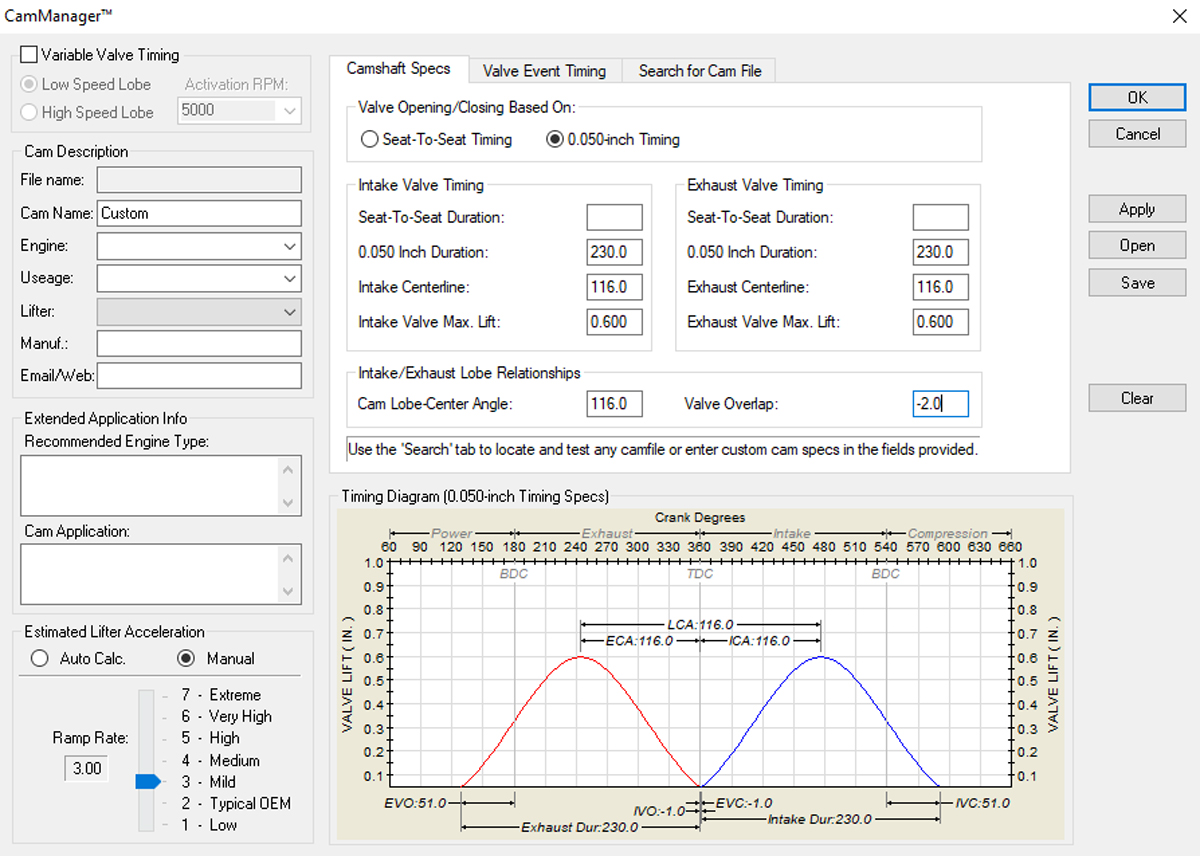The width and height of the screenshot is (1200, 856).
Task: Click the EVC:-1.0 label in diagram
Action: pos(745,803)
